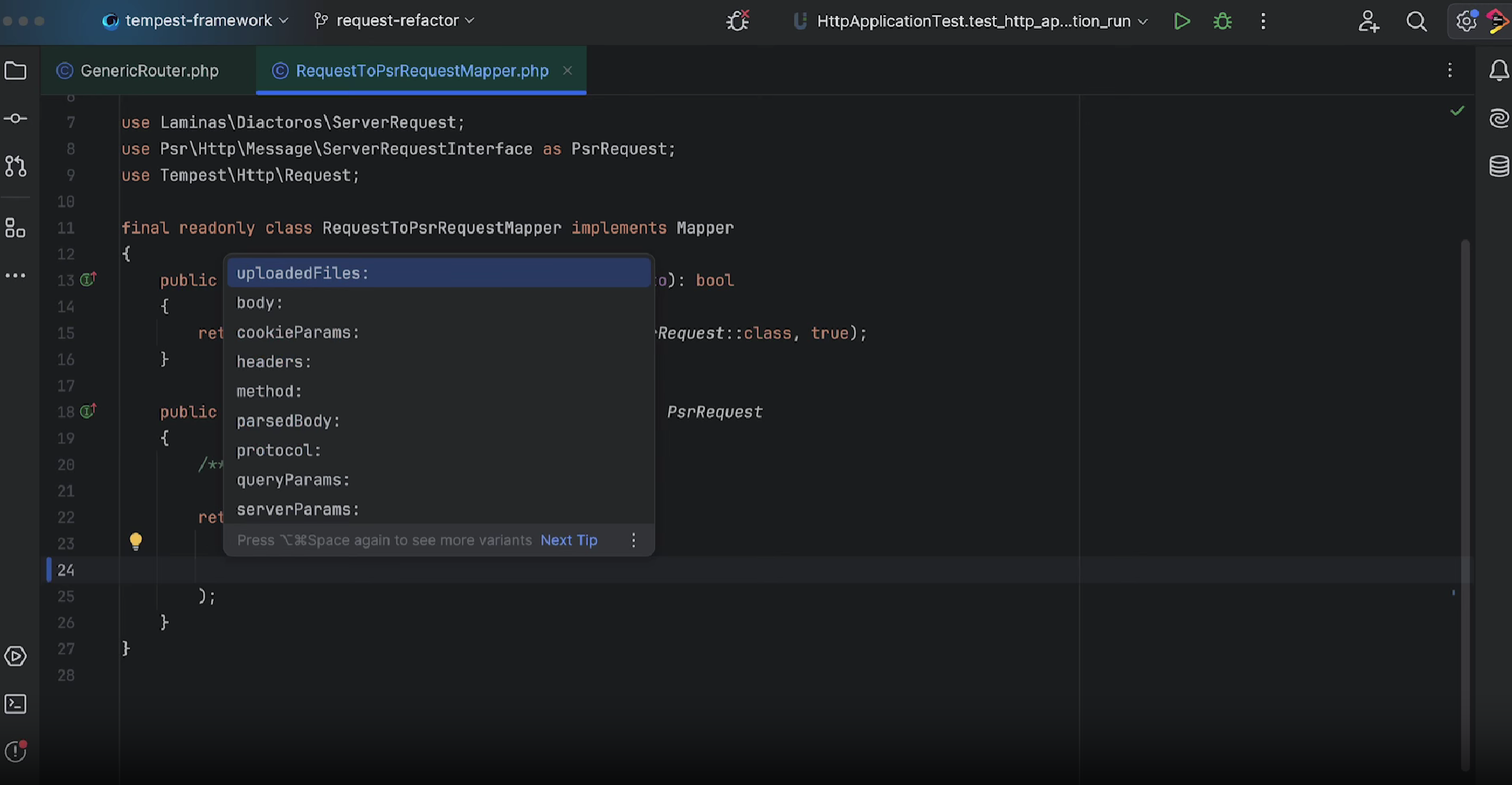1512x785 pixels.
Task: Click the intention lightbulb on line 23
Action: click(135, 541)
